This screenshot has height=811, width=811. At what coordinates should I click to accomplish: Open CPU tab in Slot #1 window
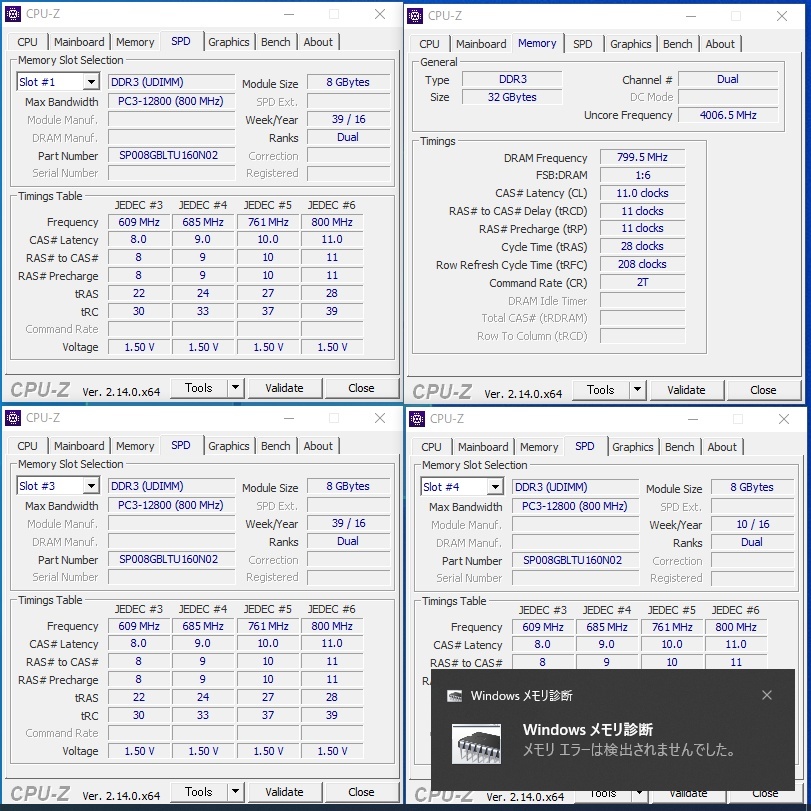click(x=27, y=42)
